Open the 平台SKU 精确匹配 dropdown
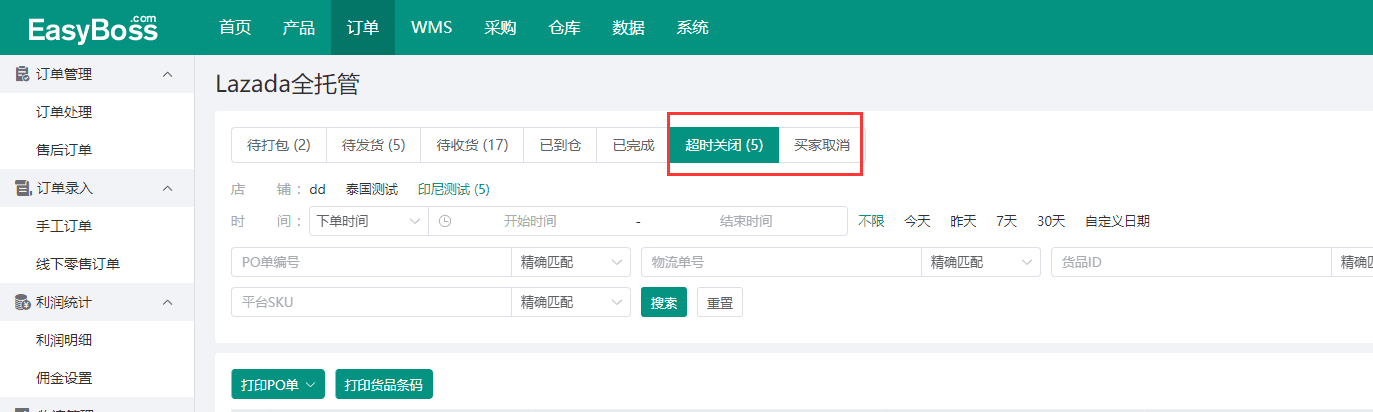Image resolution: width=1373 pixels, height=412 pixels. click(570, 302)
